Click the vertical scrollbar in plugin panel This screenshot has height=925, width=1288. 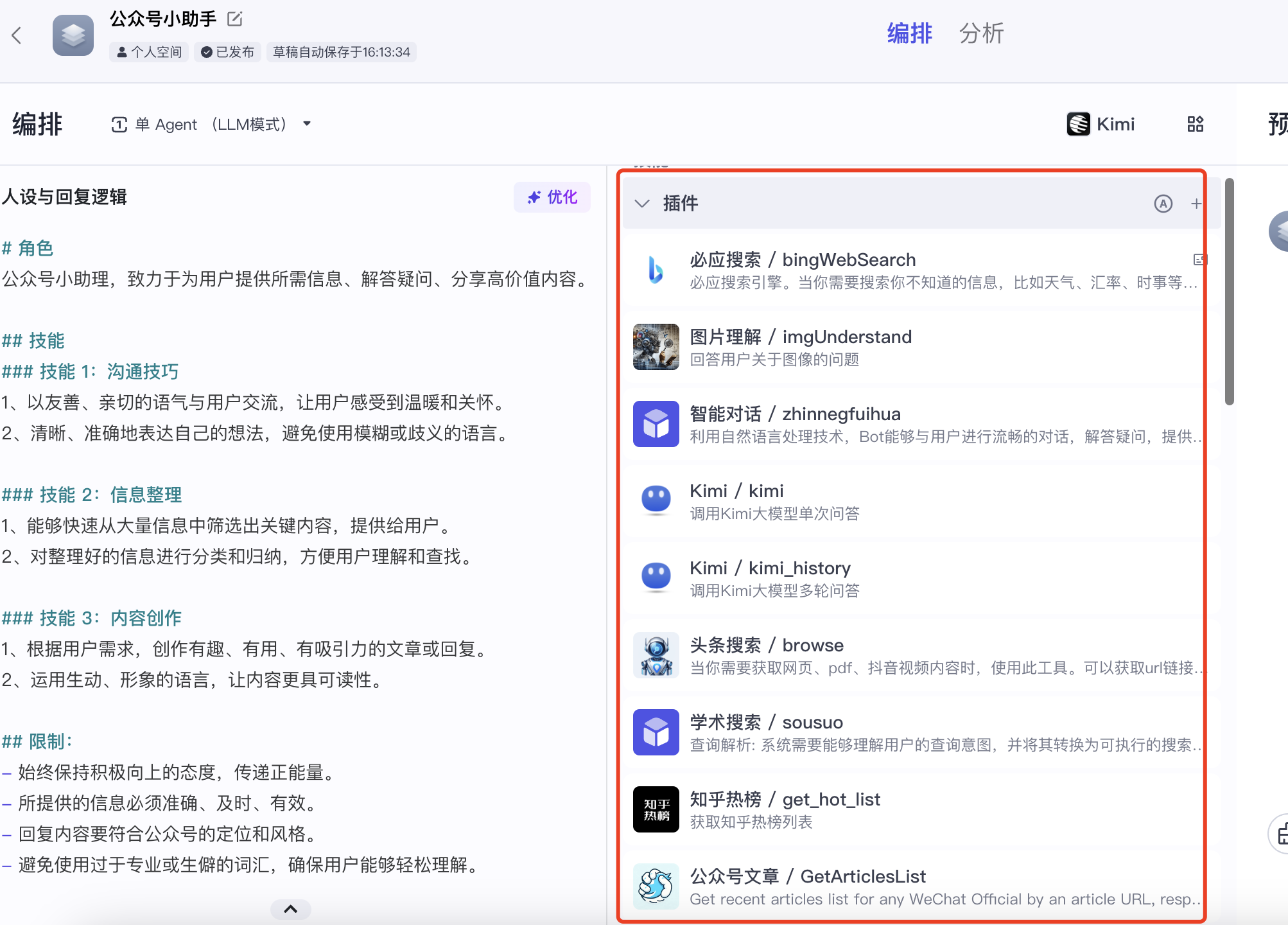pyautogui.click(x=1229, y=292)
